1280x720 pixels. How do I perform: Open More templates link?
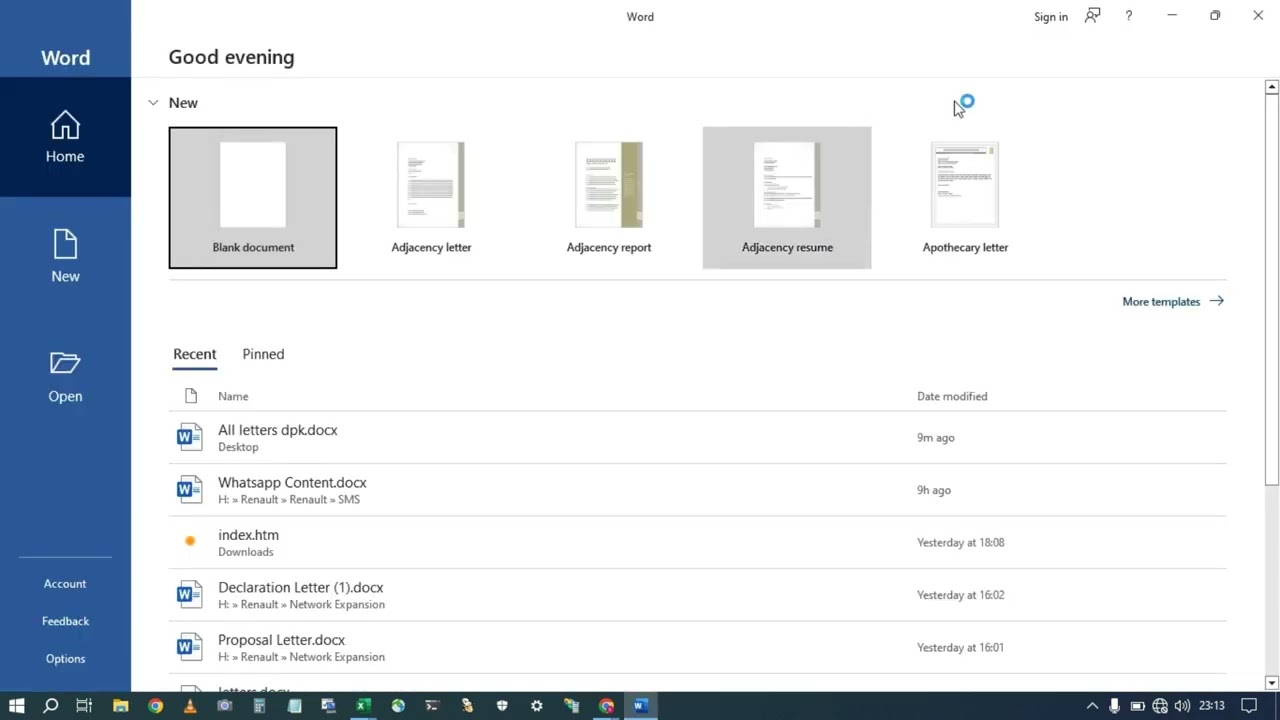coord(1173,301)
